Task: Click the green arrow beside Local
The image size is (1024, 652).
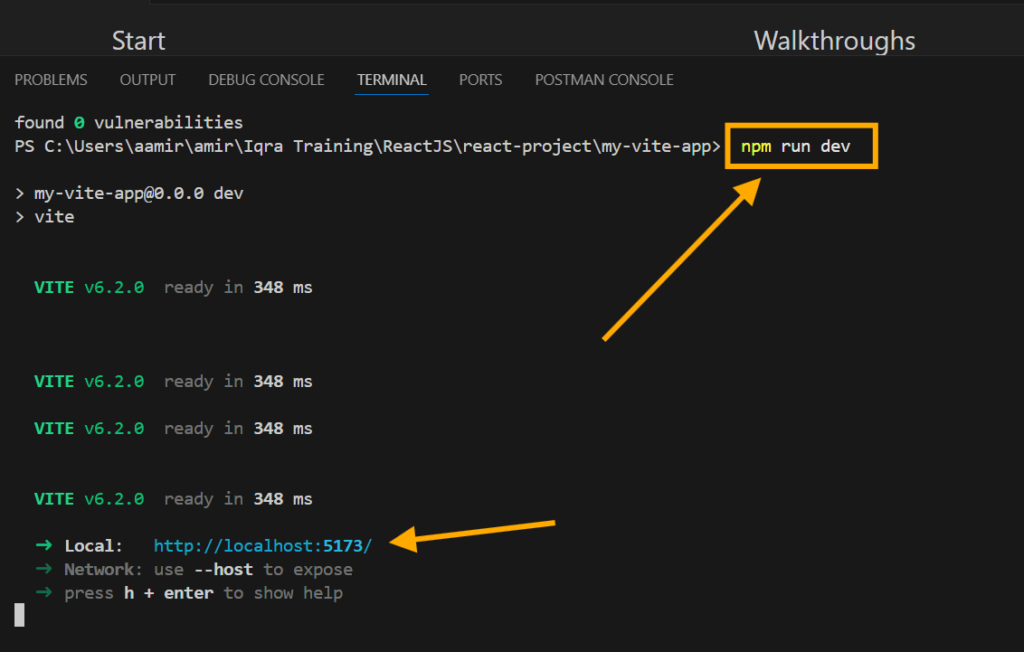Action: [x=43, y=546]
